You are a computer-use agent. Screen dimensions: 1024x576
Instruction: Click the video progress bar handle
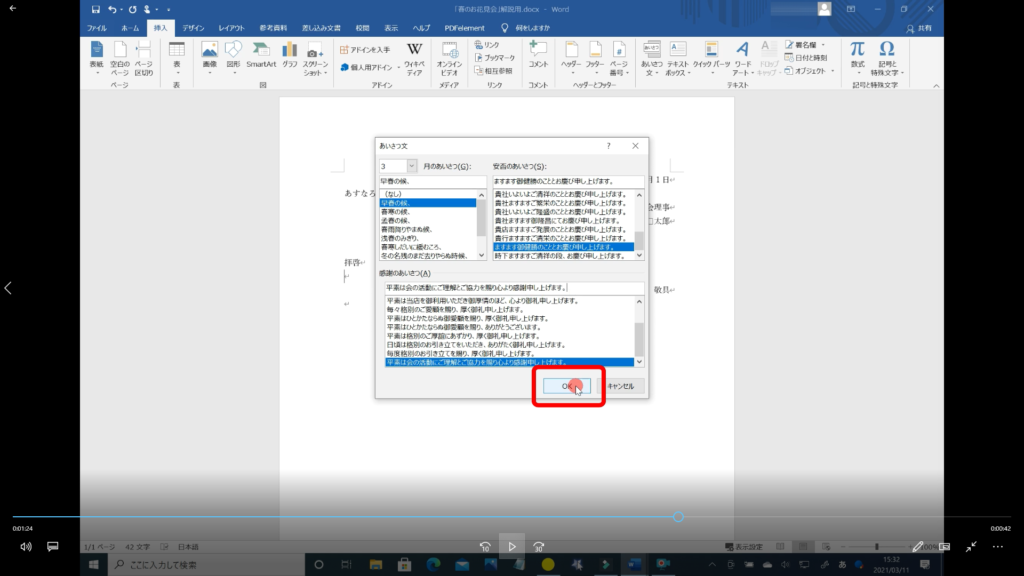[678, 517]
